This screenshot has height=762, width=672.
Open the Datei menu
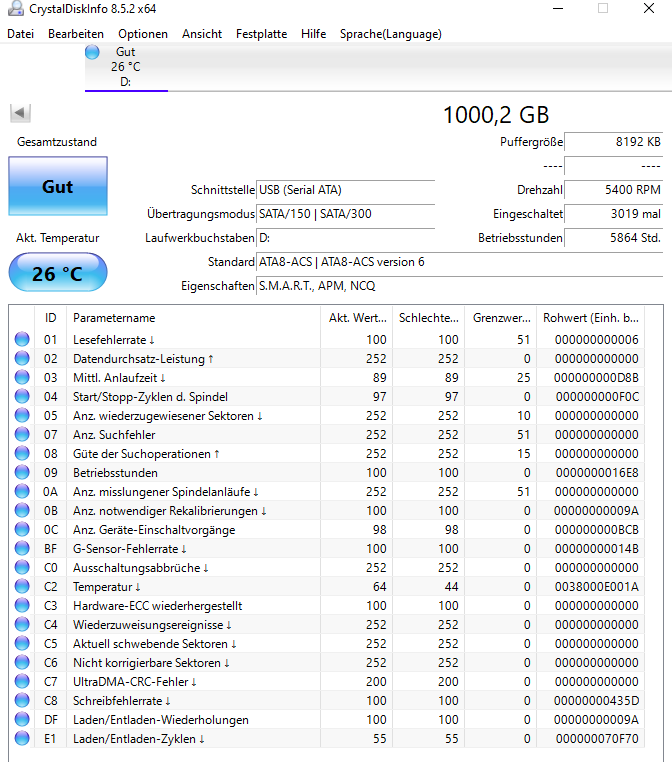click(20, 34)
